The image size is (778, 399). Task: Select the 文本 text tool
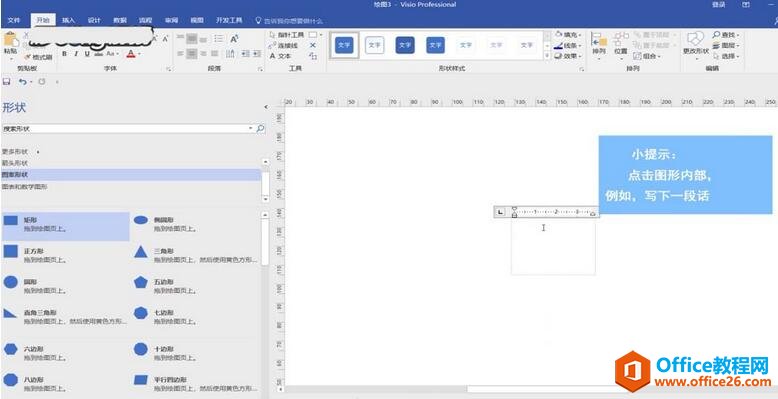(x=280, y=56)
